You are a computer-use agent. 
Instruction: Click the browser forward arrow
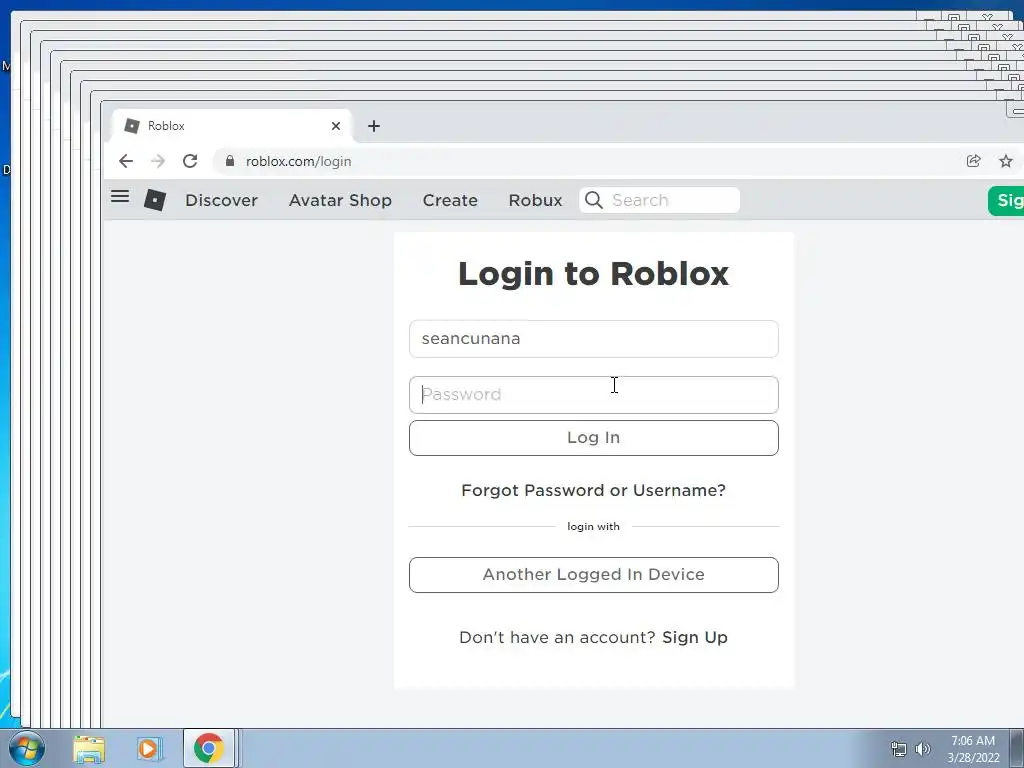(158, 161)
